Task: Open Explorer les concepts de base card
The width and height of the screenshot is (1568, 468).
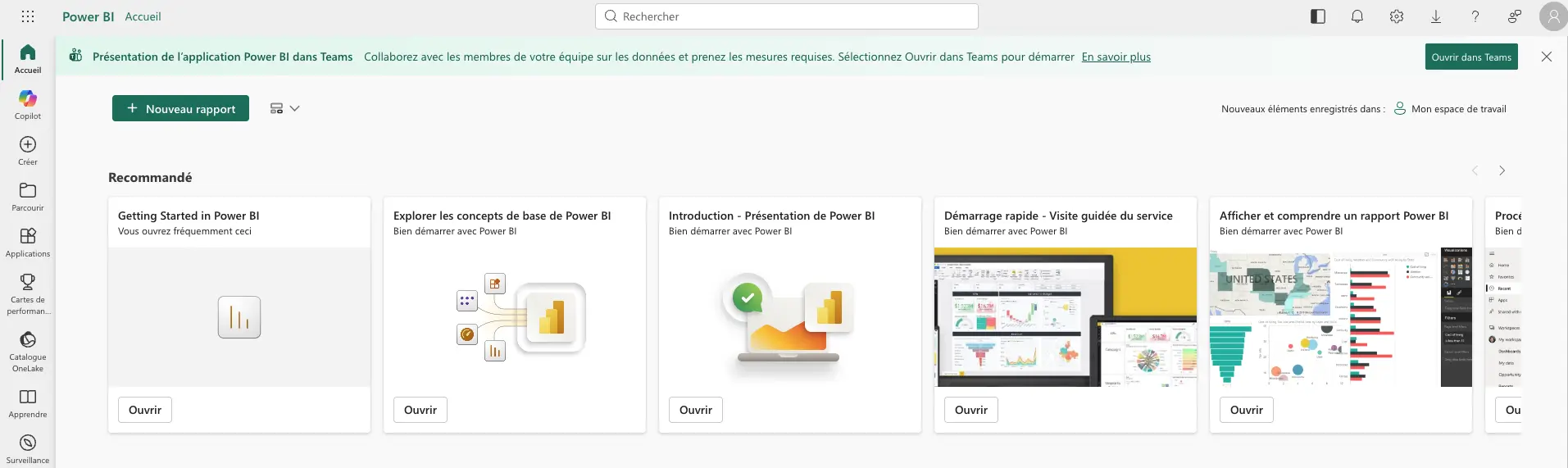Action: [420, 410]
